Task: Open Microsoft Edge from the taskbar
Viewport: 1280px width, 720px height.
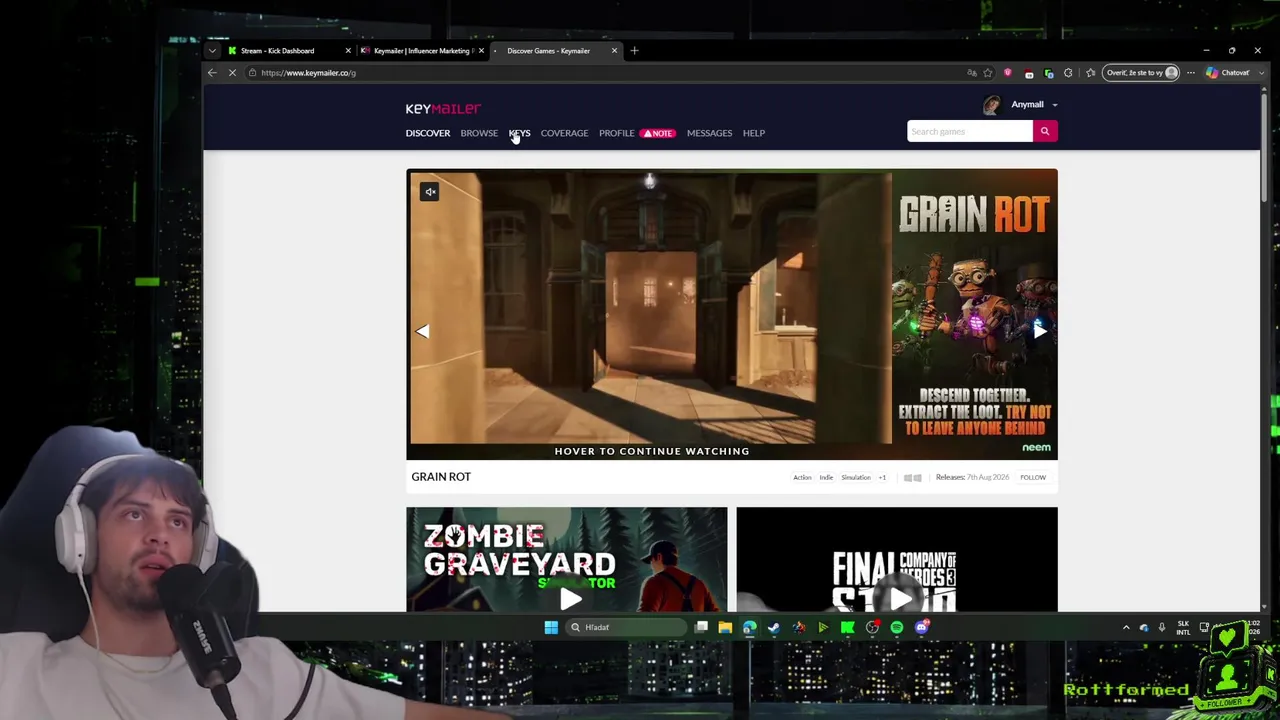Action: coord(749,628)
